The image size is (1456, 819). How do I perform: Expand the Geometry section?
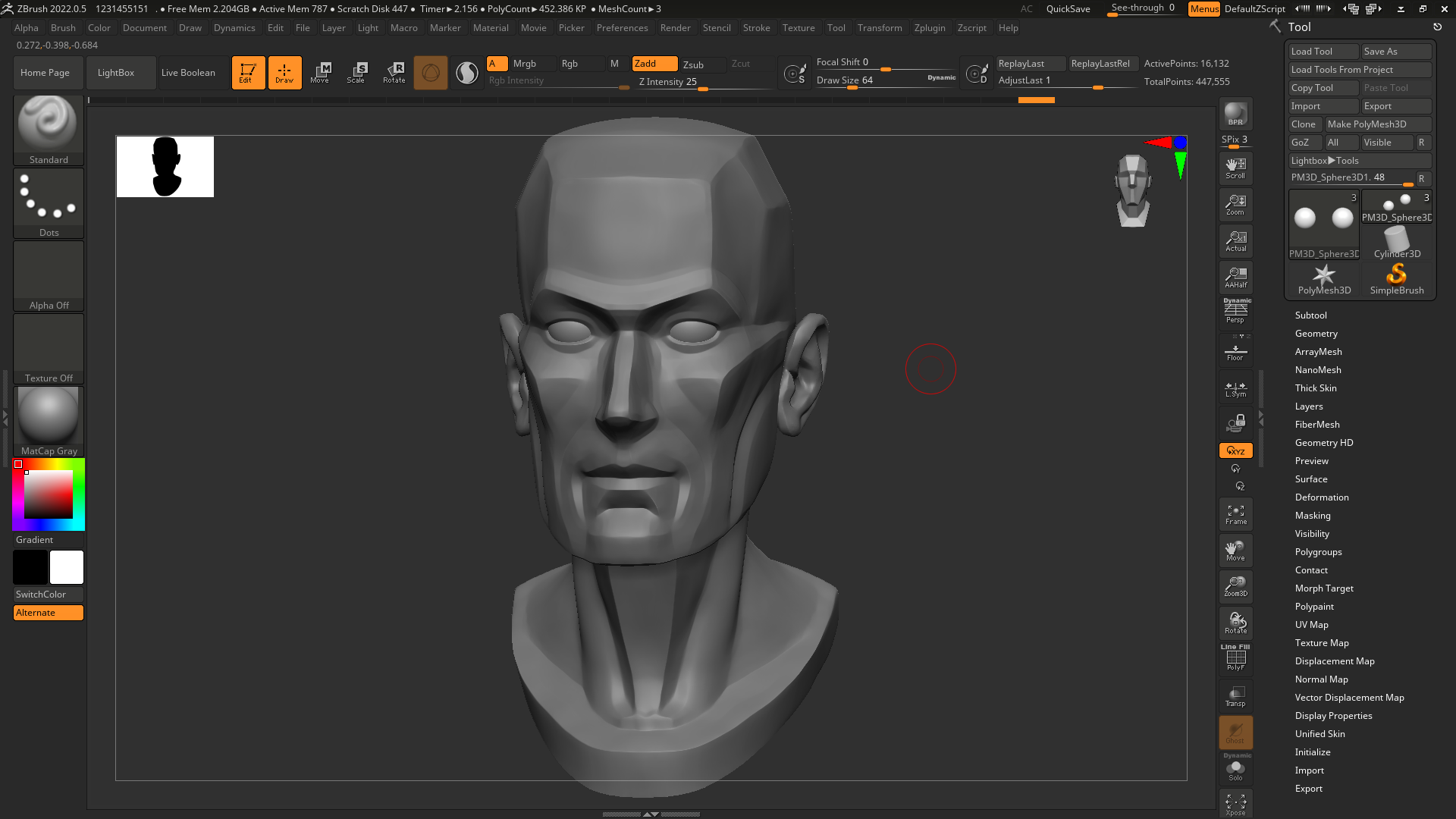click(x=1316, y=334)
